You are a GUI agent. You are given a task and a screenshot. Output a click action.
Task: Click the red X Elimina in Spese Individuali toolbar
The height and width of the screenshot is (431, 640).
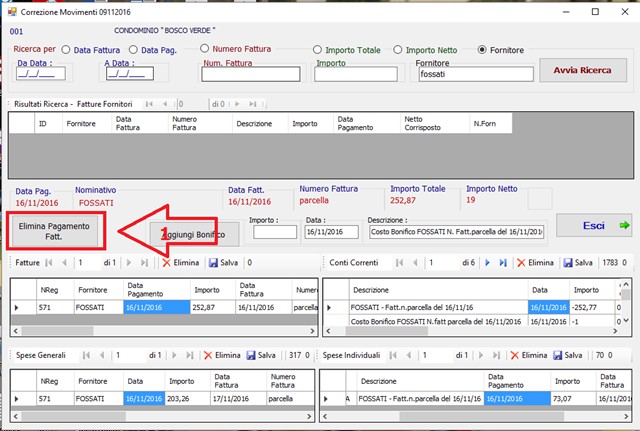pos(529,355)
